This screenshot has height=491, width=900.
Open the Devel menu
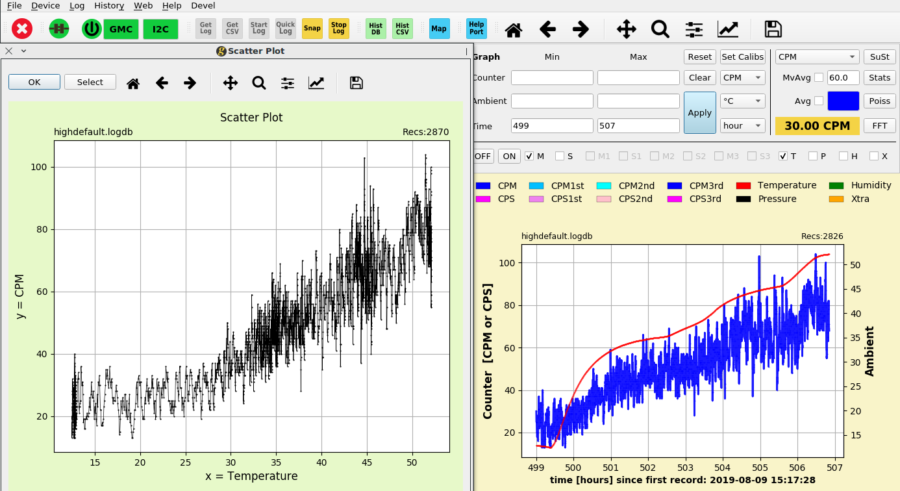203,6
